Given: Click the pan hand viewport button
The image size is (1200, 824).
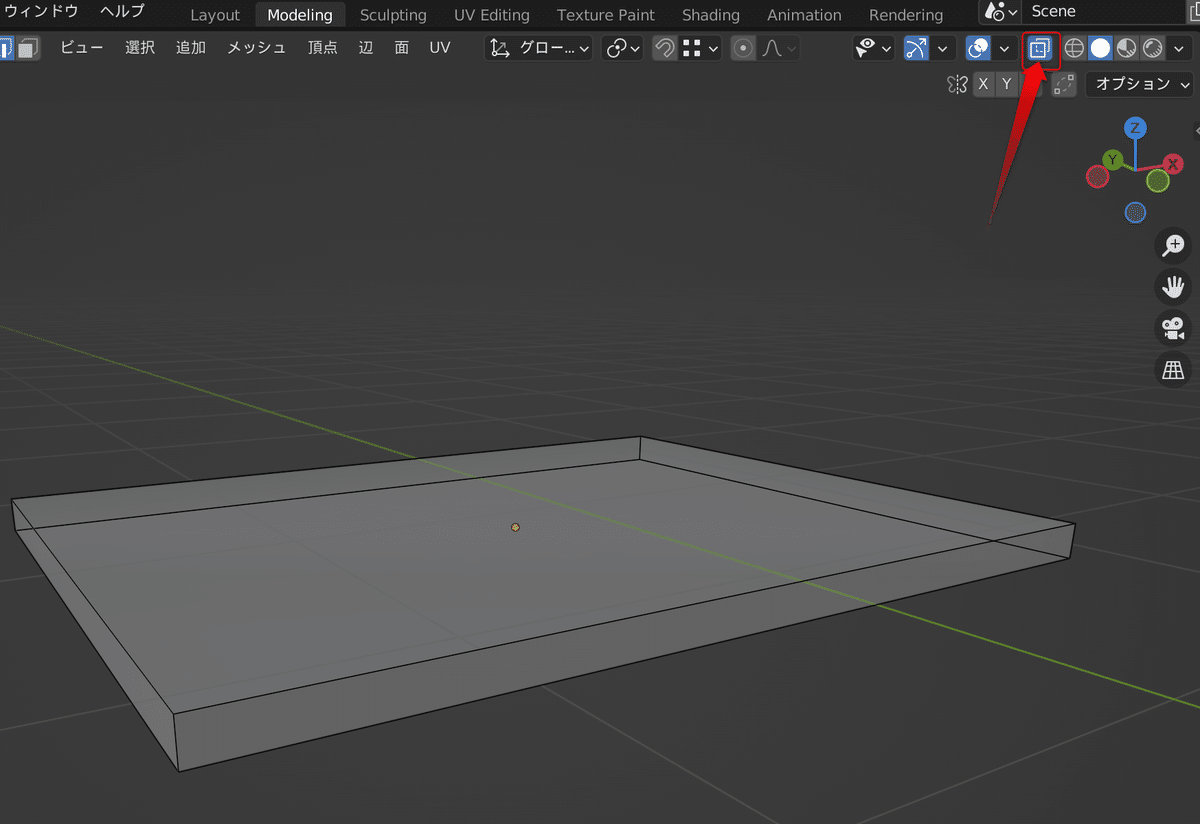Looking at the screenshot, I should point(1174,287).
